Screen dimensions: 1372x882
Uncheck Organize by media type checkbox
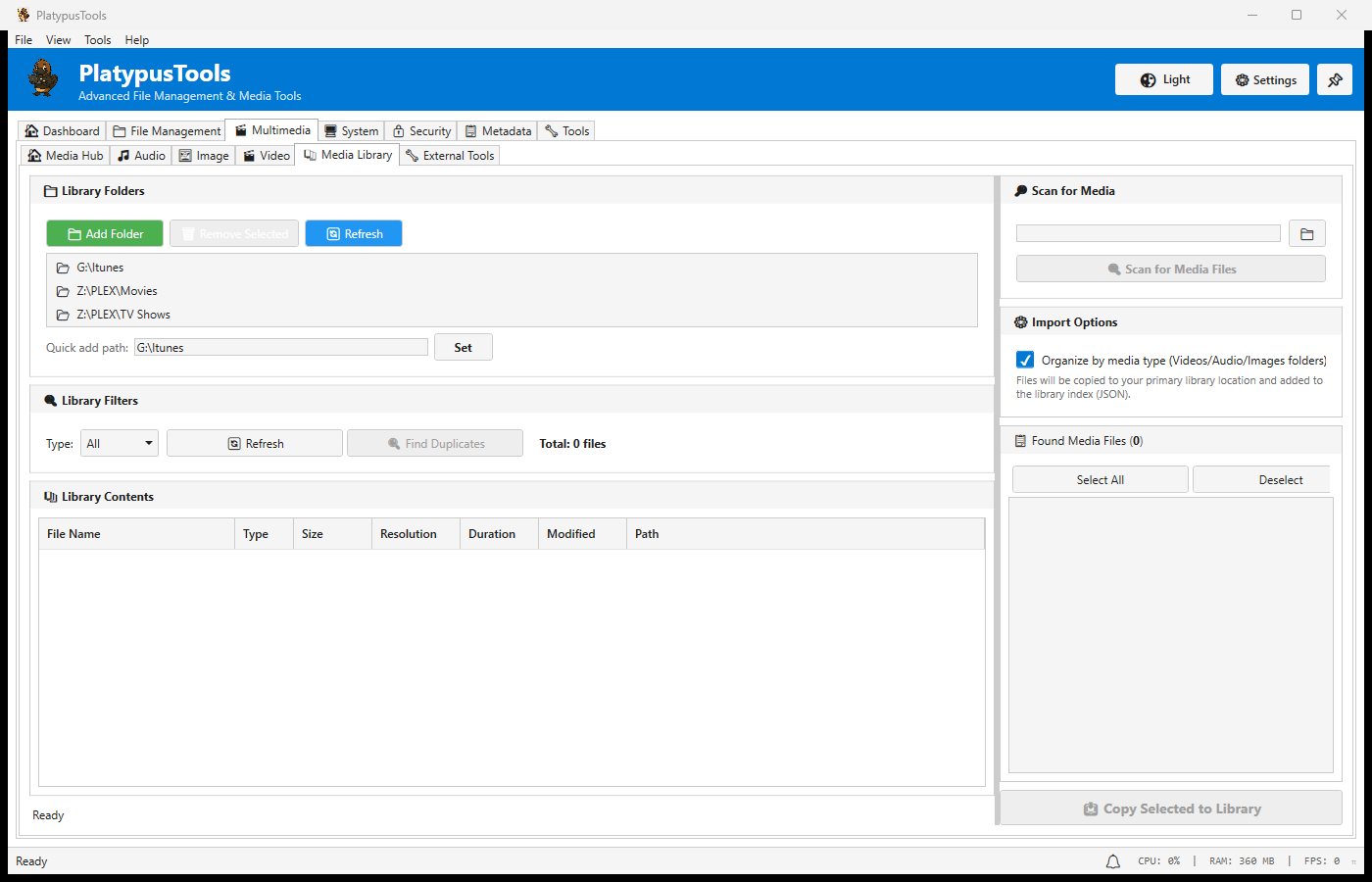(1025, 360)
